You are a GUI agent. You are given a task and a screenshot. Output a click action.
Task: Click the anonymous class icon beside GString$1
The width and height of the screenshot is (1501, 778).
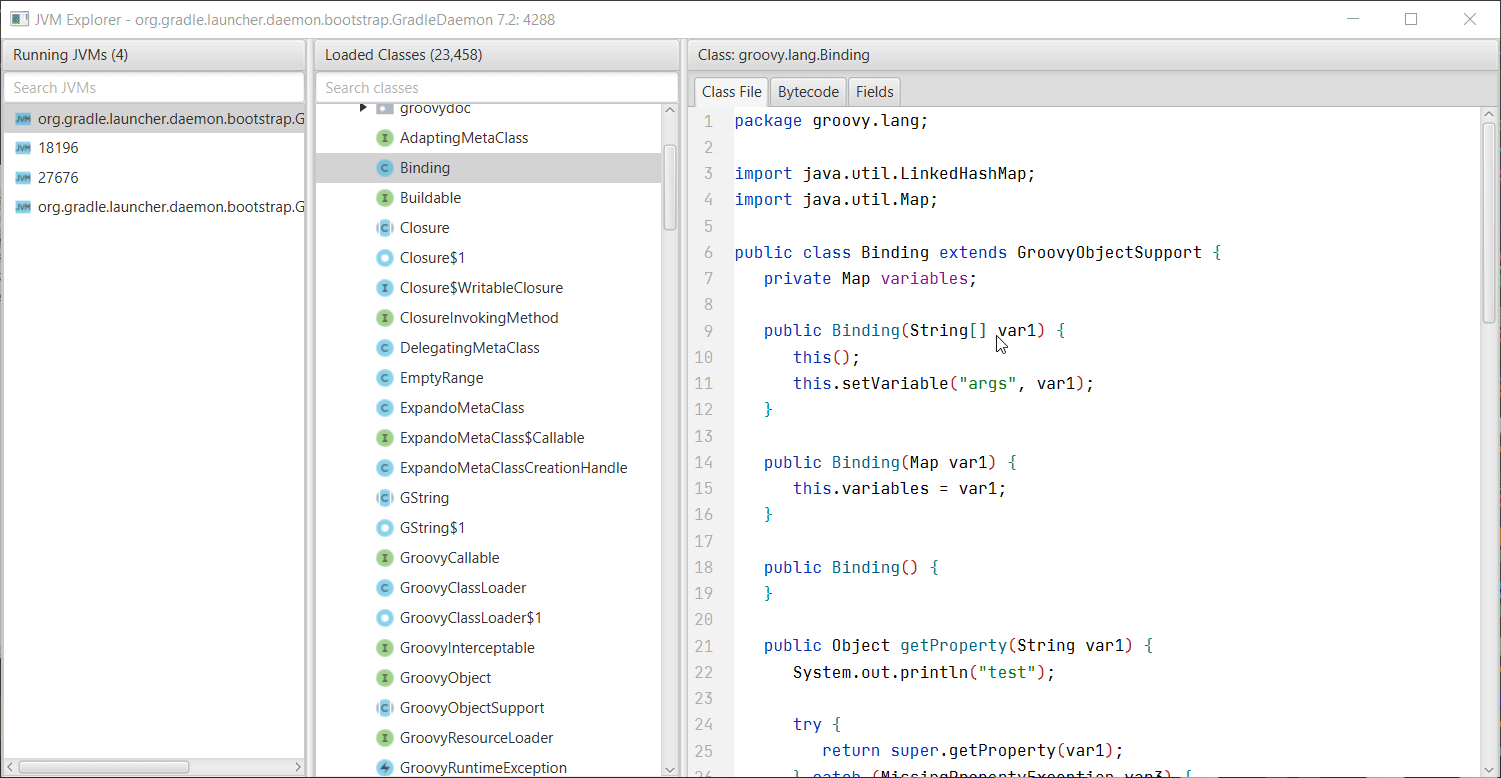[x=384, y=528]
